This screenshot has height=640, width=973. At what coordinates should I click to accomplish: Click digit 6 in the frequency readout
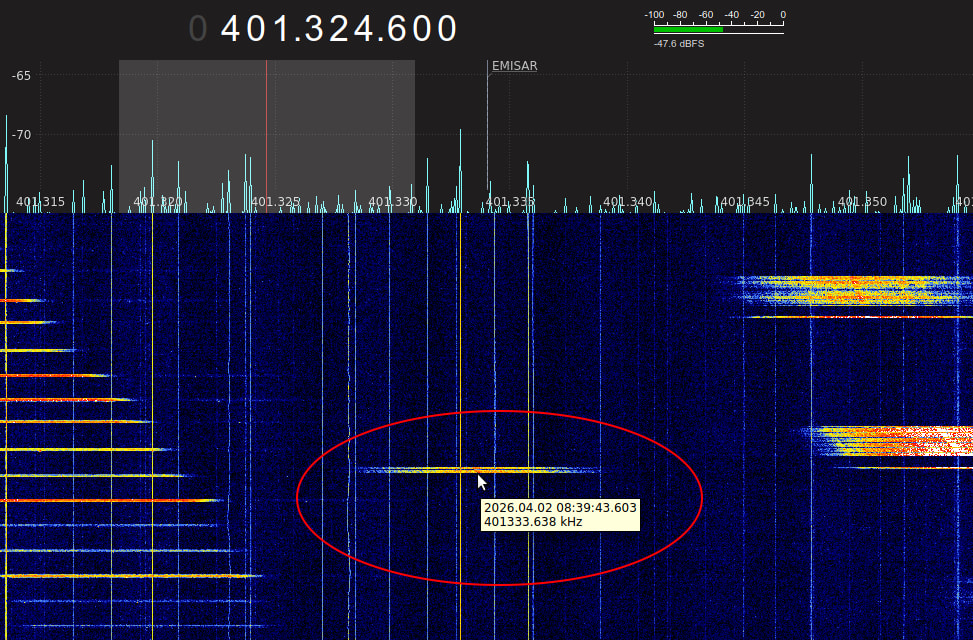click(397, 29)
